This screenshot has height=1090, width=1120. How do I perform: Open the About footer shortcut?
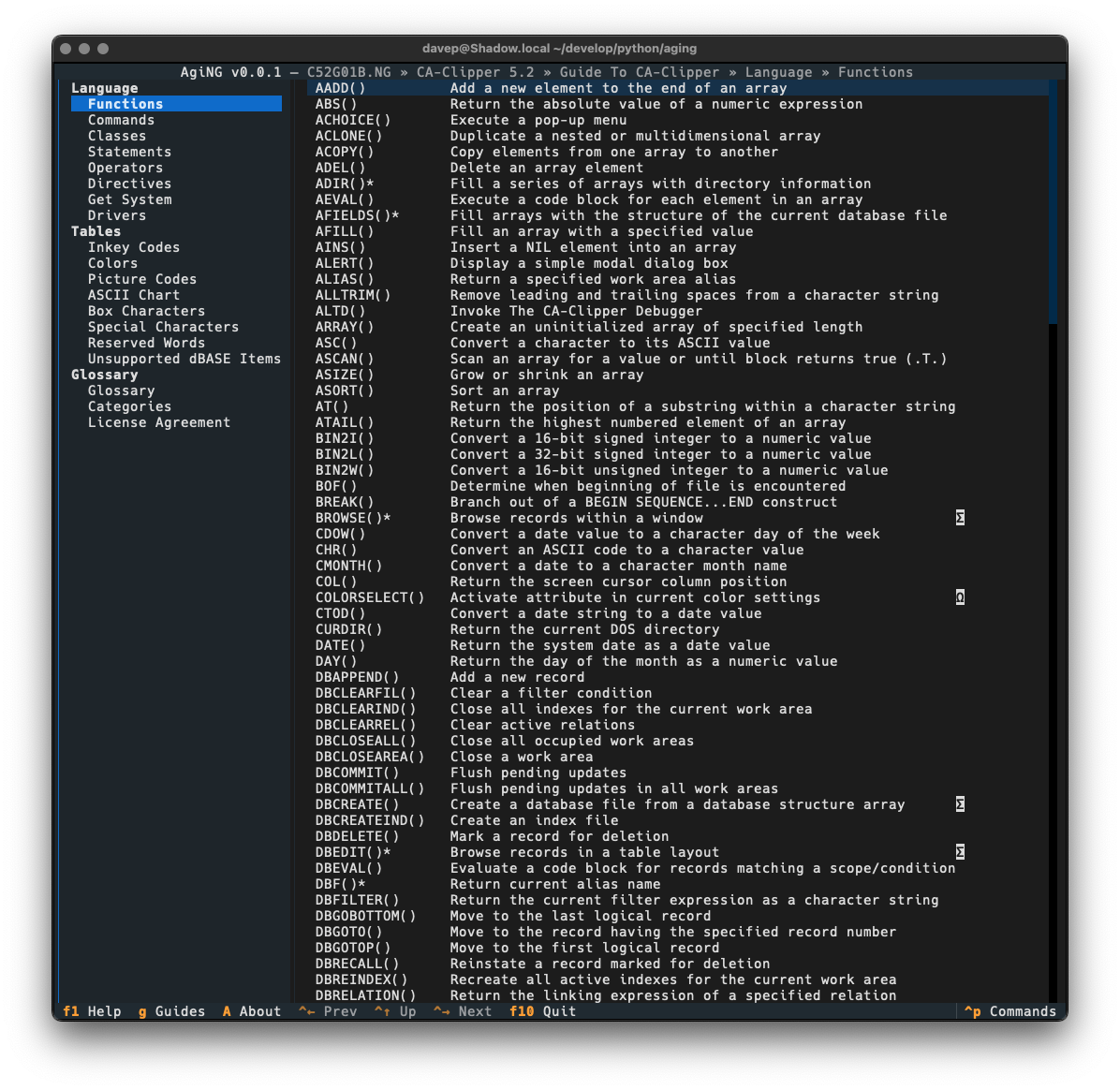251,1011
